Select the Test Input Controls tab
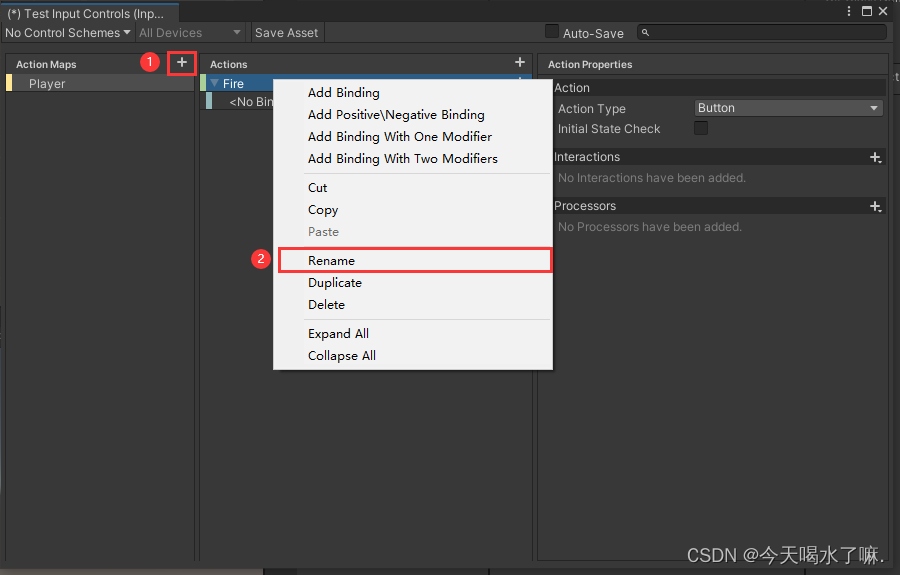The image size is (900, 575). [x=89, y=13]
